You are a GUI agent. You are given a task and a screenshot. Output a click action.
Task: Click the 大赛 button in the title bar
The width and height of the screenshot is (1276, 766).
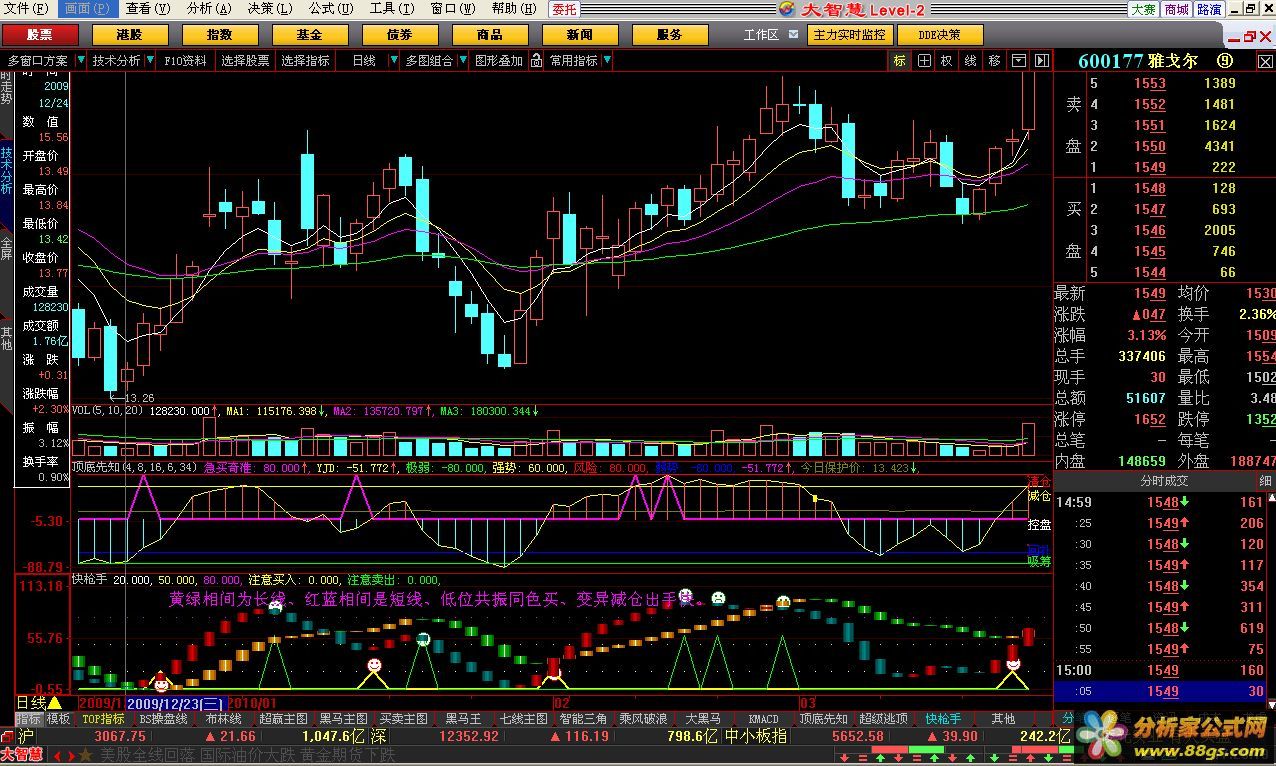(1143, 9)
